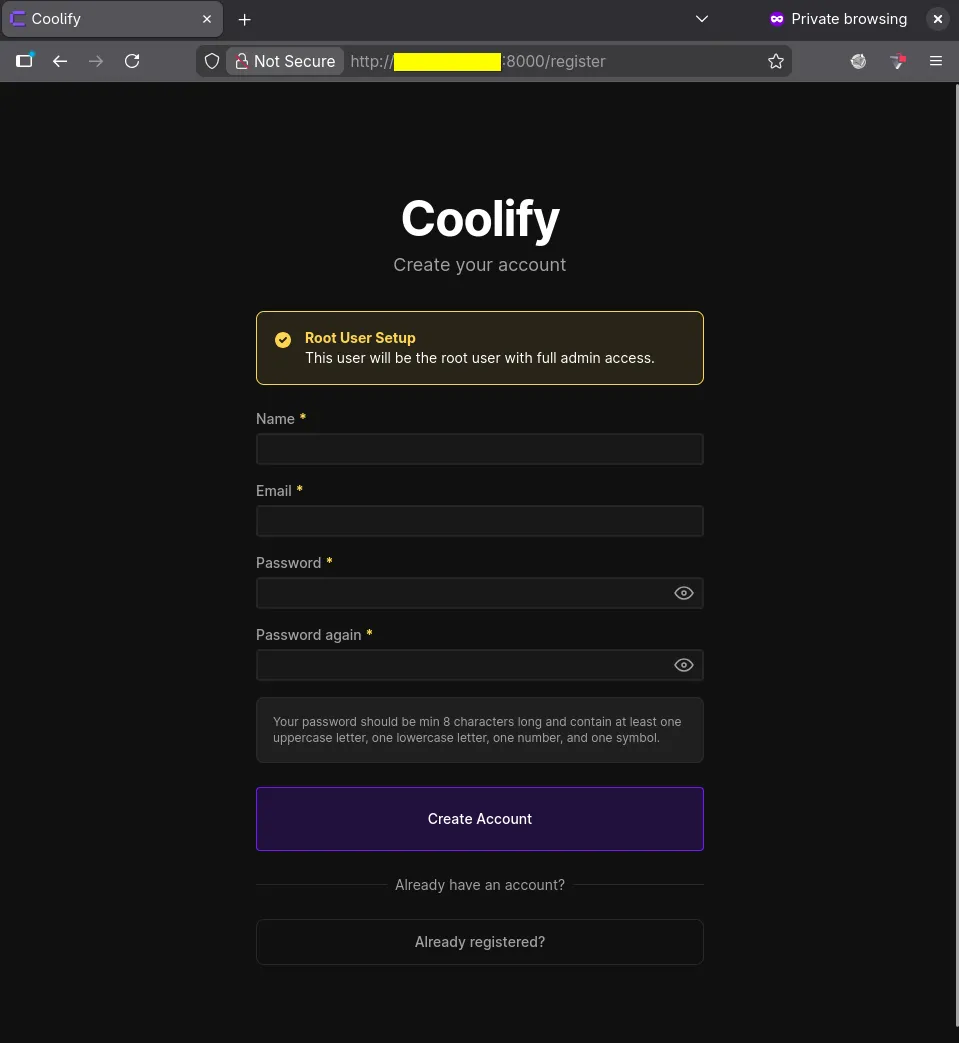The height and width of the screenshot is (1043, 959).
Task: Bookmark this page with the star
Action: click(x=776, y=61)
